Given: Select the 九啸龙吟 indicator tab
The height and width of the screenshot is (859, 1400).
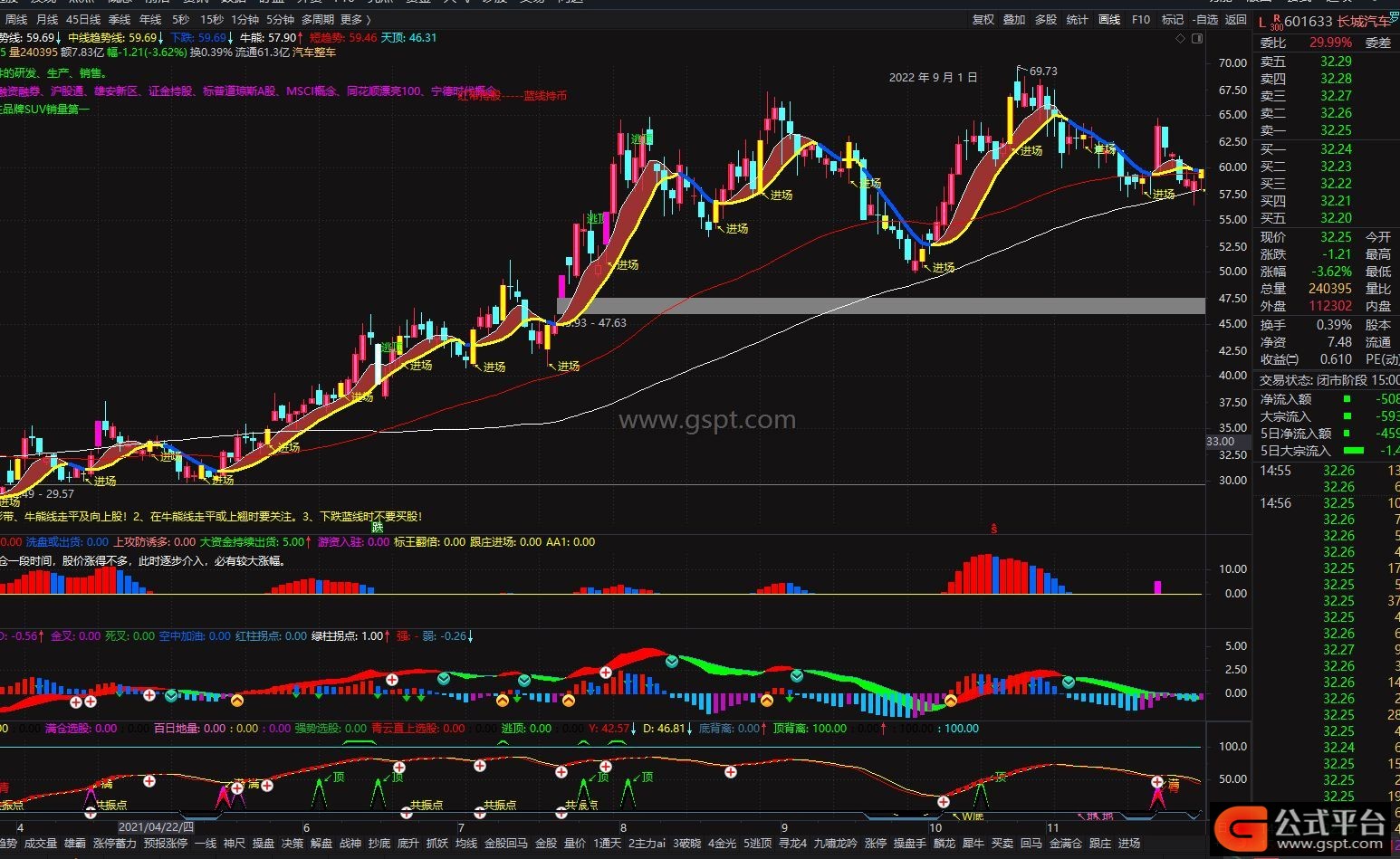Looking at the screenshot, I should 835,843.
